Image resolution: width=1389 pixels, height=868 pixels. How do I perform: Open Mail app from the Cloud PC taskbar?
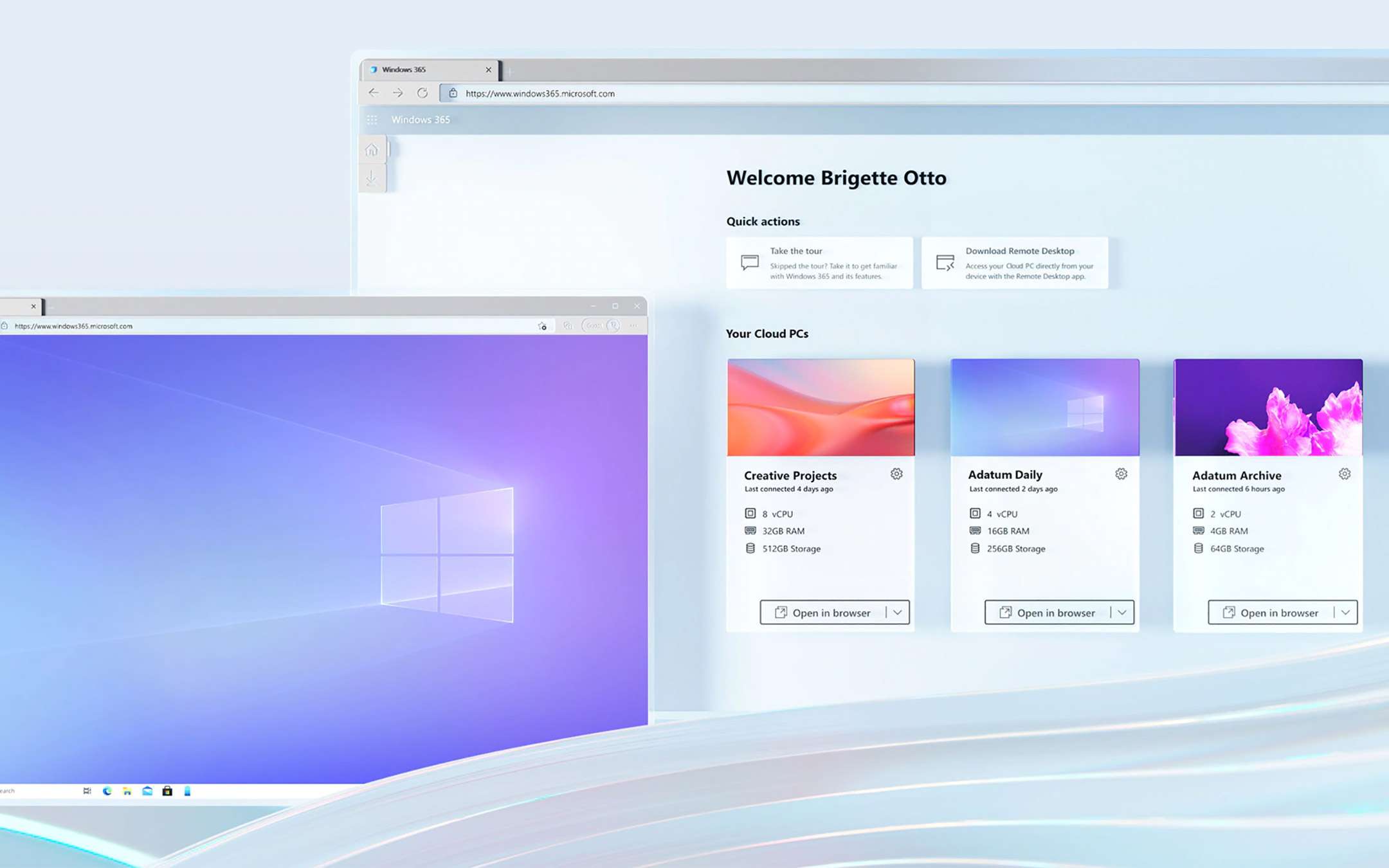[x=147, y=791]
